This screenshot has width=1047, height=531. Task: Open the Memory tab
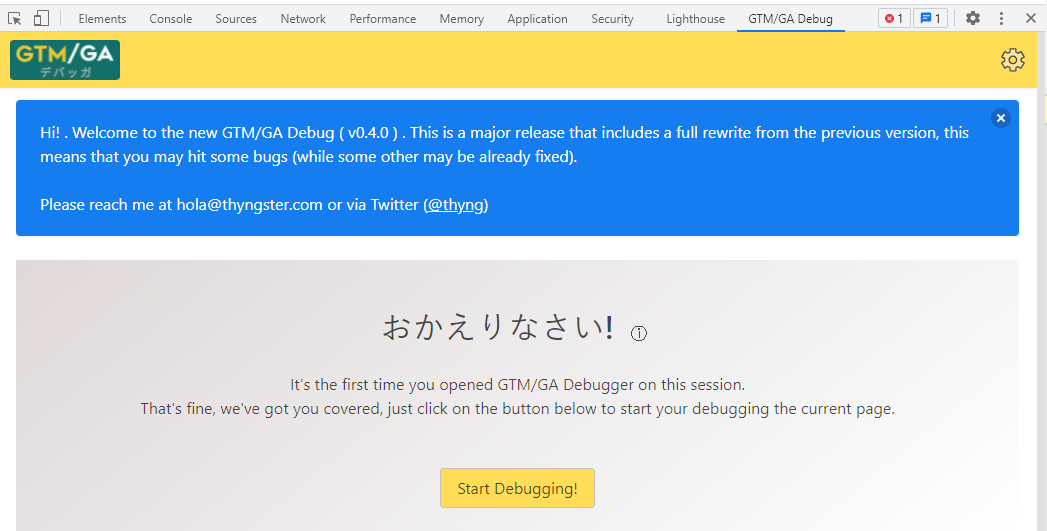tap(461, 19)
